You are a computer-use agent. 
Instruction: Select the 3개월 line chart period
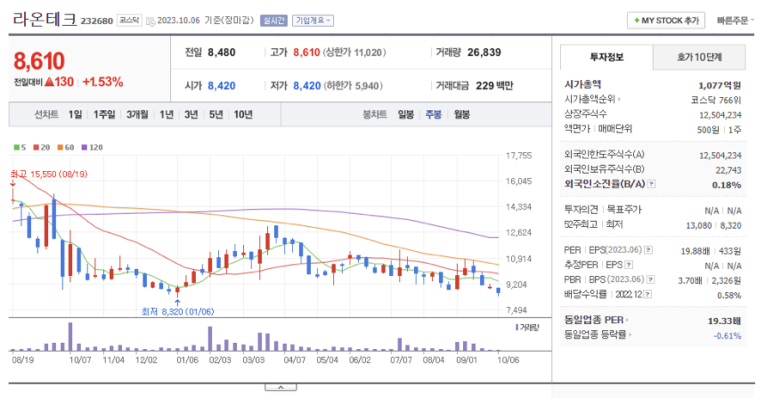point(137,114)
